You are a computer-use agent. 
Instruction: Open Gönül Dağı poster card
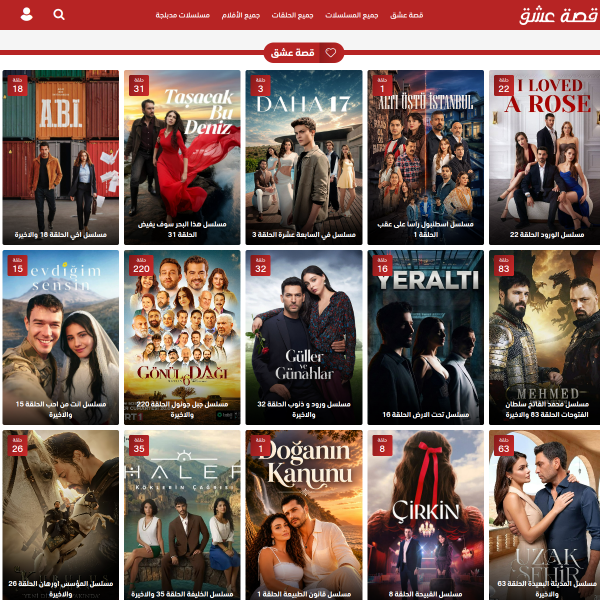(x=182, y=338)
